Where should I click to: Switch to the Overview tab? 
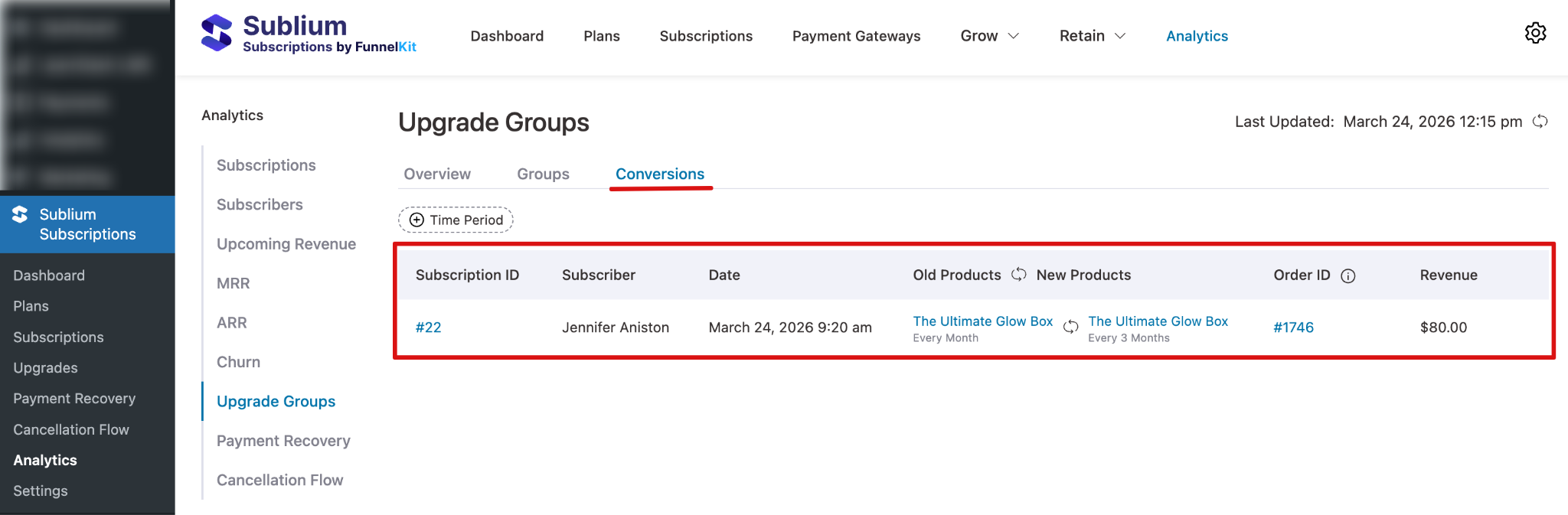click(437, 174)
